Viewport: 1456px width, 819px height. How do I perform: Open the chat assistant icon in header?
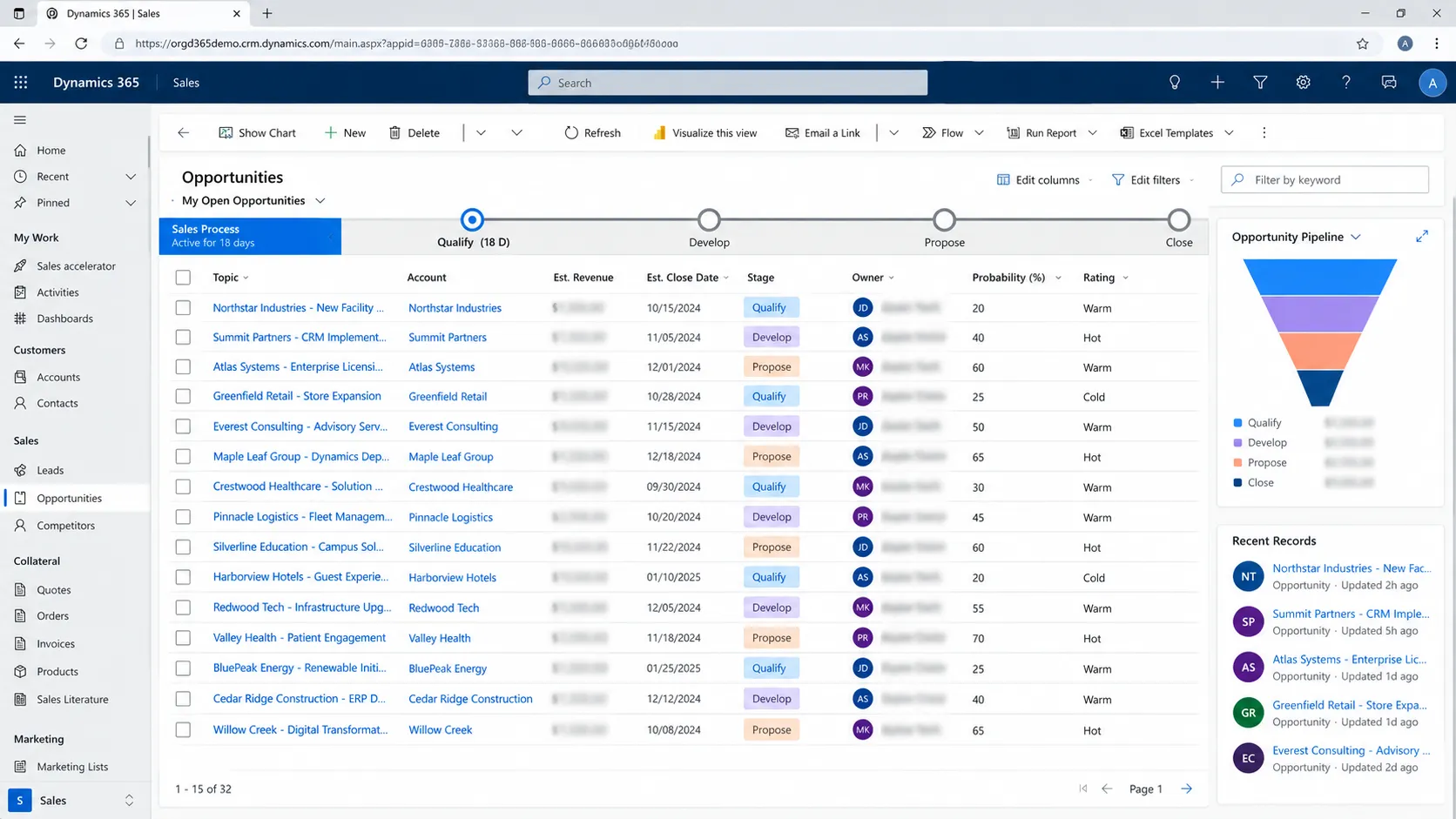[1389, 83]
